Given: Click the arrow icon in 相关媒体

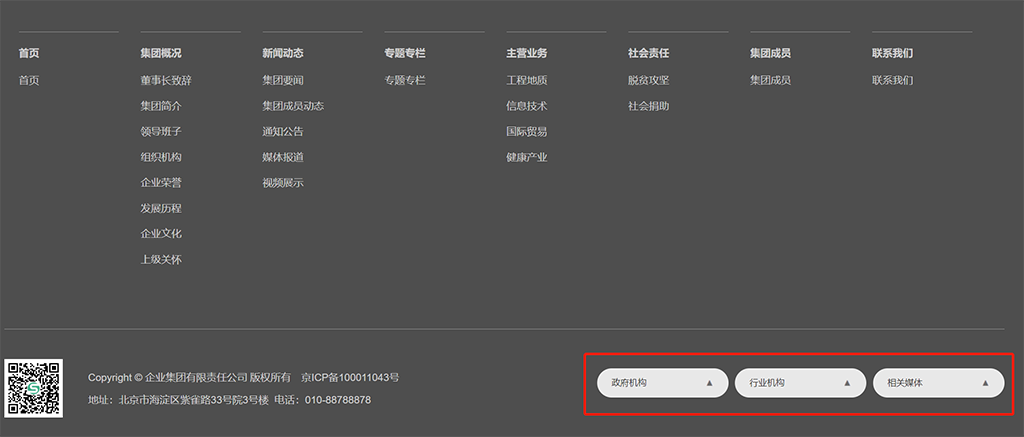Looking at the screenshot, I should pos(985,383).
